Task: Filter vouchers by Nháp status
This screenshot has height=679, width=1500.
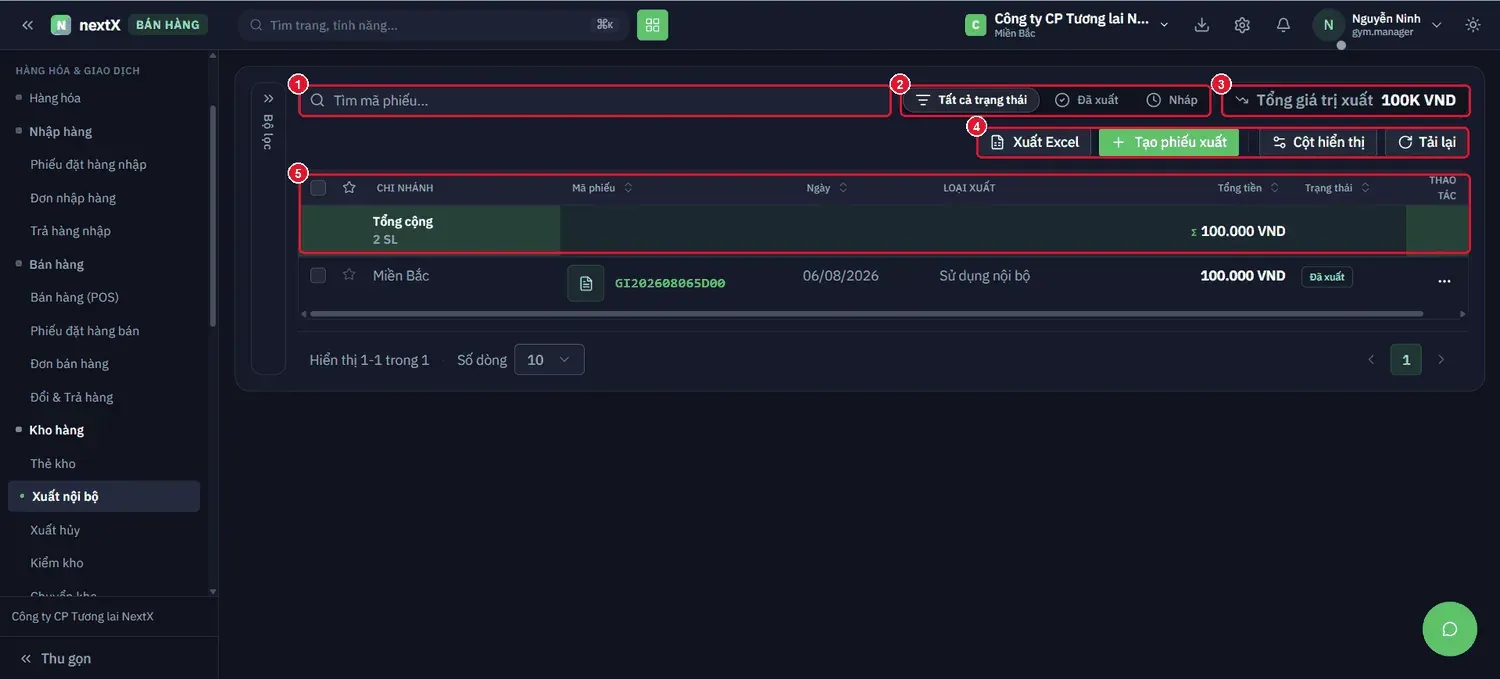Action: [1172, 100]
